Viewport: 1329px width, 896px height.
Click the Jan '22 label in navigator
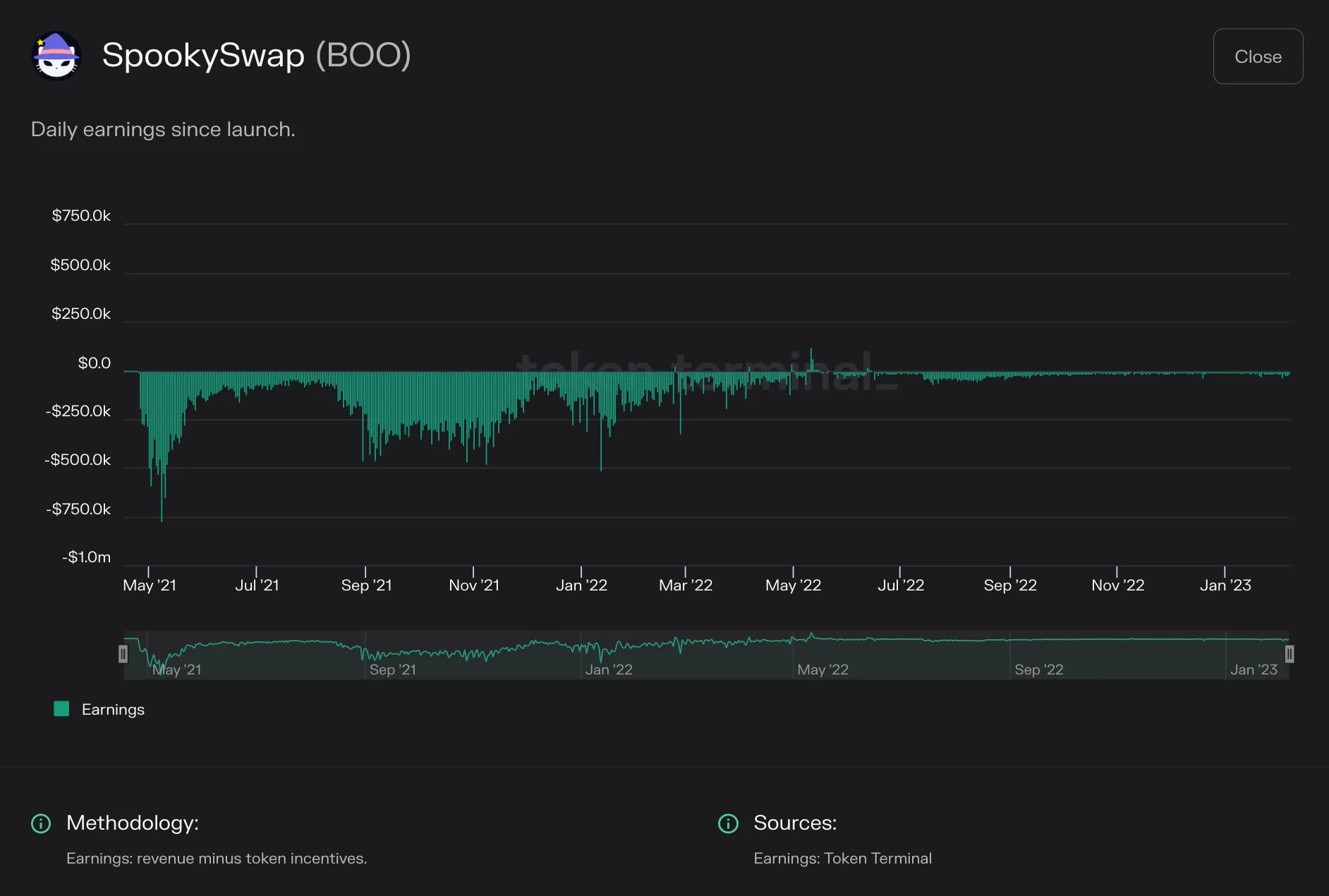(x=609, y=670)
